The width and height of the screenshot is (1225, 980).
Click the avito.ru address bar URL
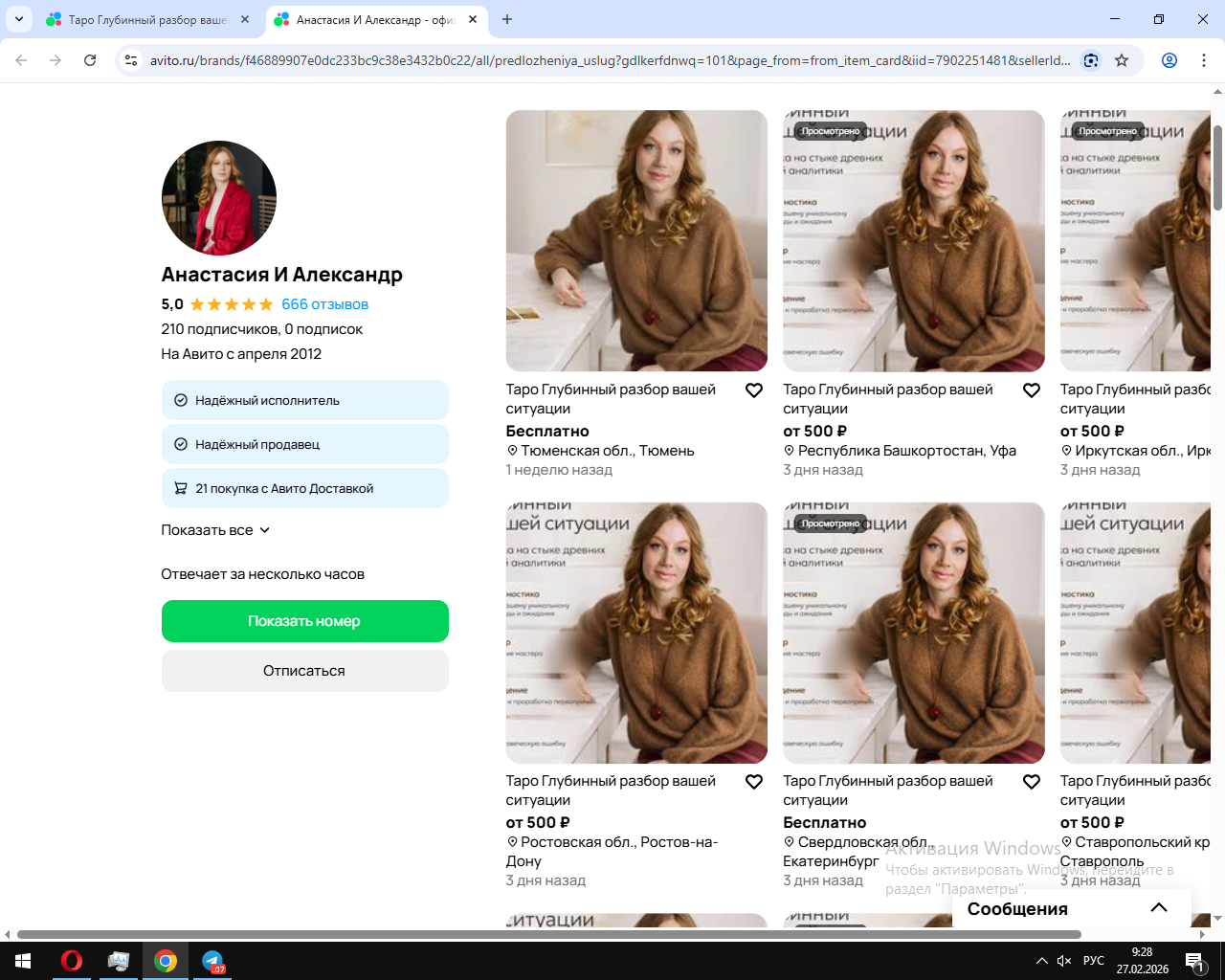610,60
